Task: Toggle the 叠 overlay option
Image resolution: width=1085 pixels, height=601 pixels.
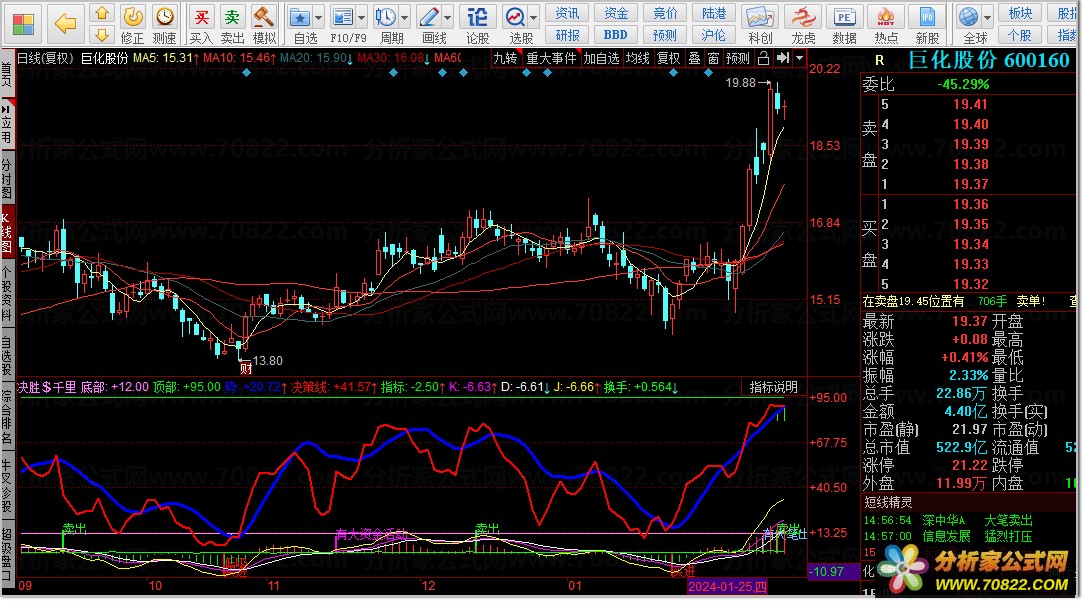Action: coord(694,58)
